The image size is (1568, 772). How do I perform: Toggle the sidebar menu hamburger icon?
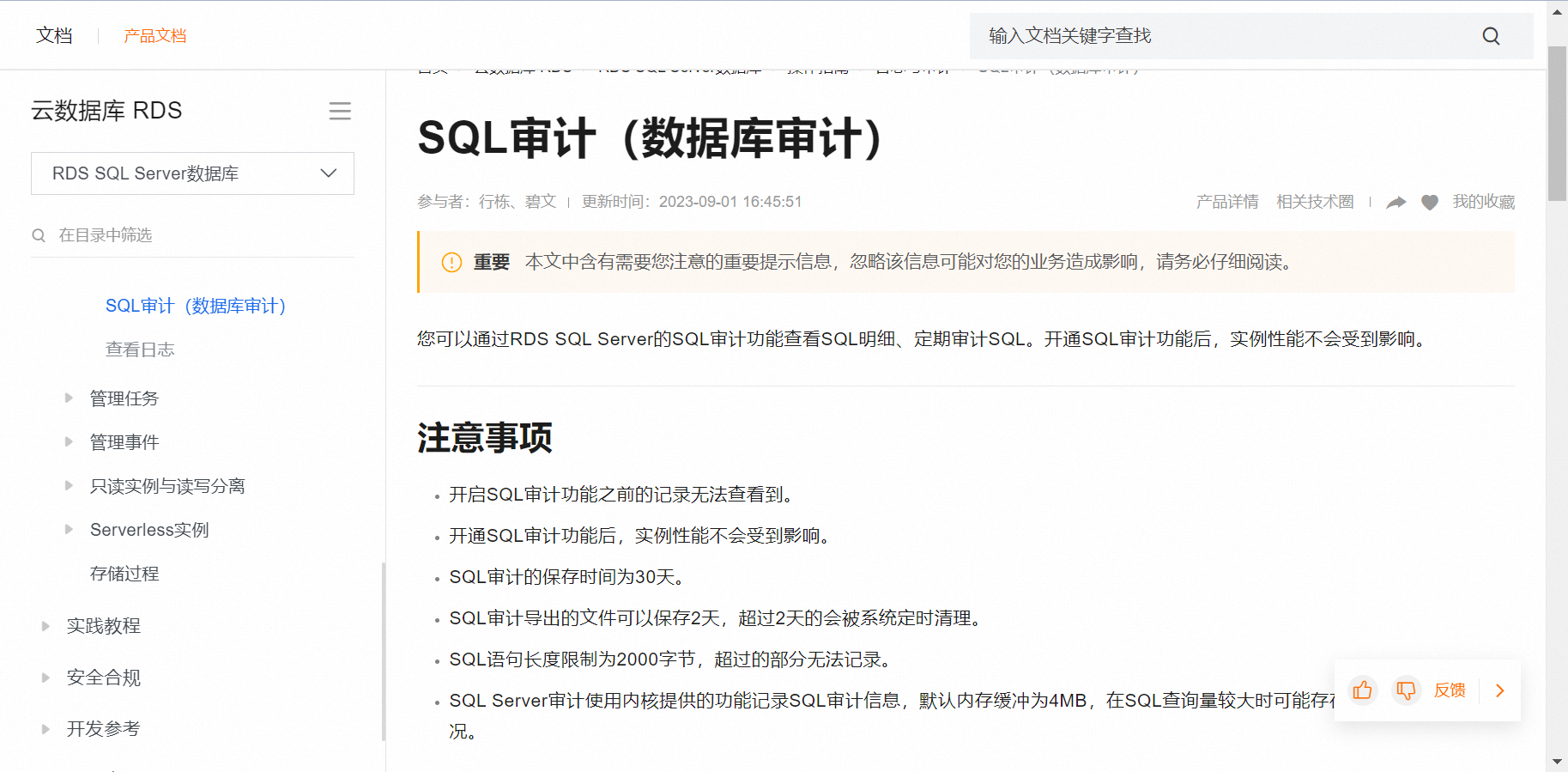pos(340,111)
